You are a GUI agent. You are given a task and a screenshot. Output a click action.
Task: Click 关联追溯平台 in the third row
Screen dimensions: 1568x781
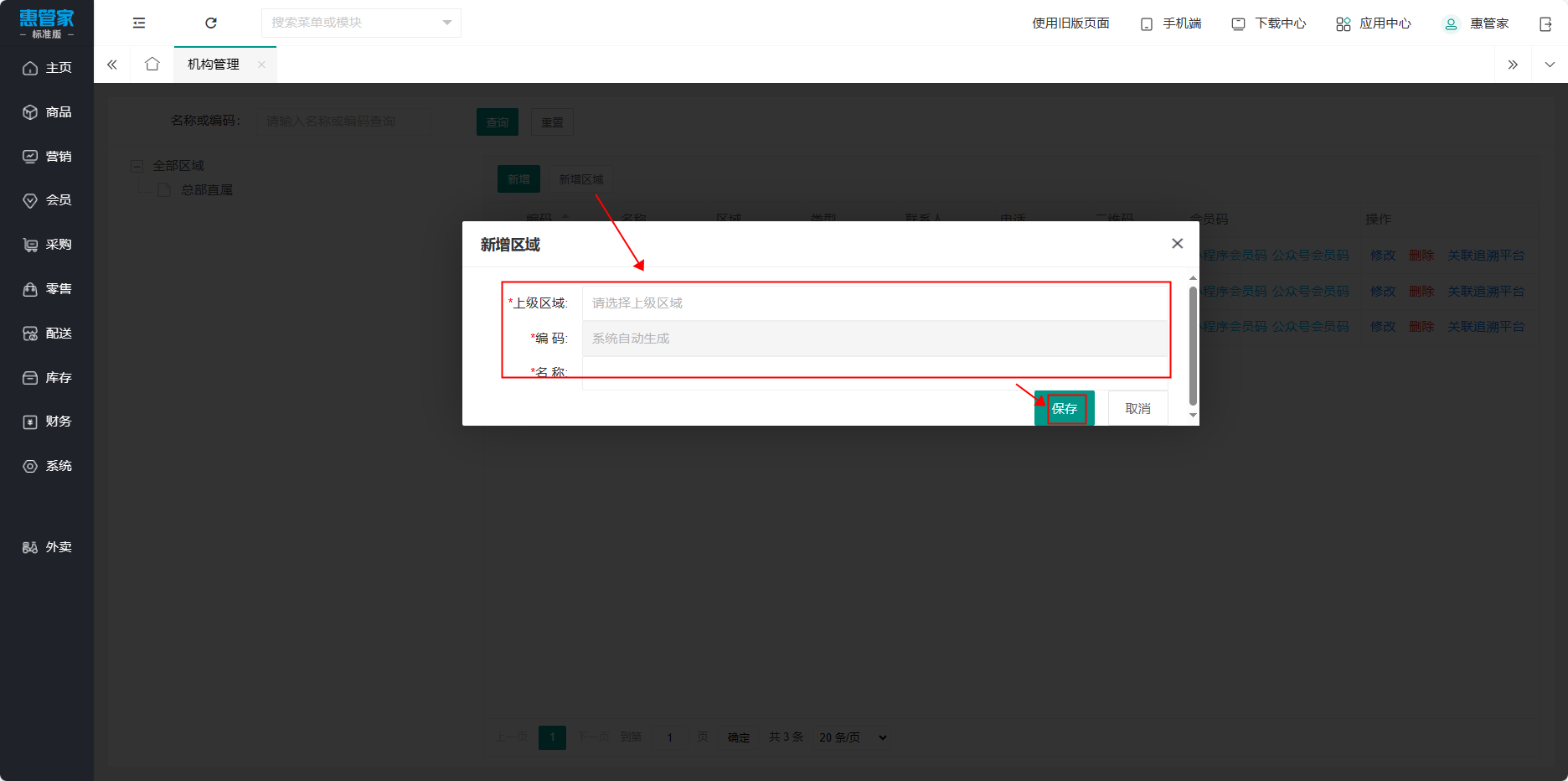[1486, 327]
